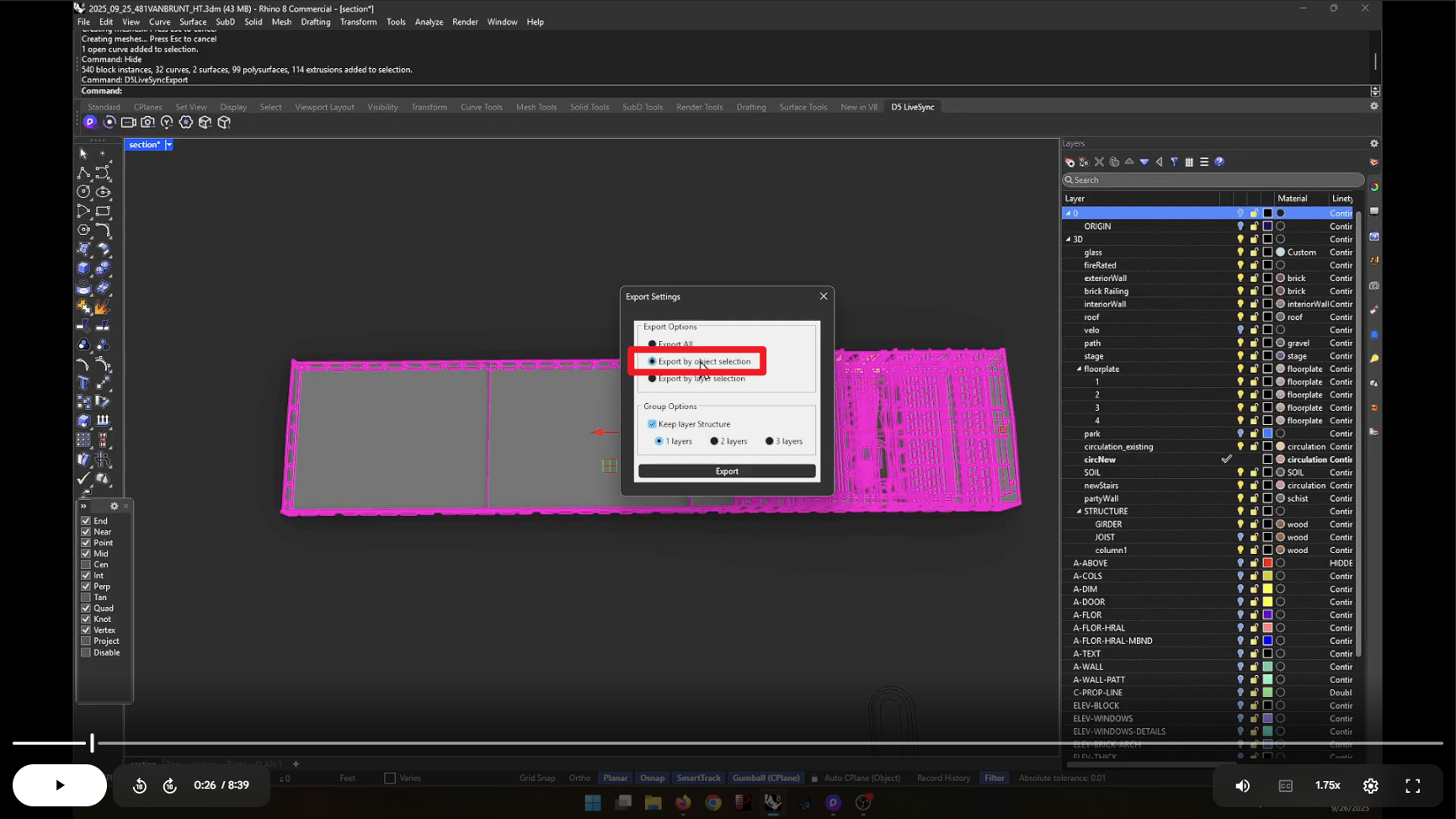This screenshot has height=819, width=1456.
Task: Click the camera snapshot icon in D5 toolbar
Action: tap(147, 122)
